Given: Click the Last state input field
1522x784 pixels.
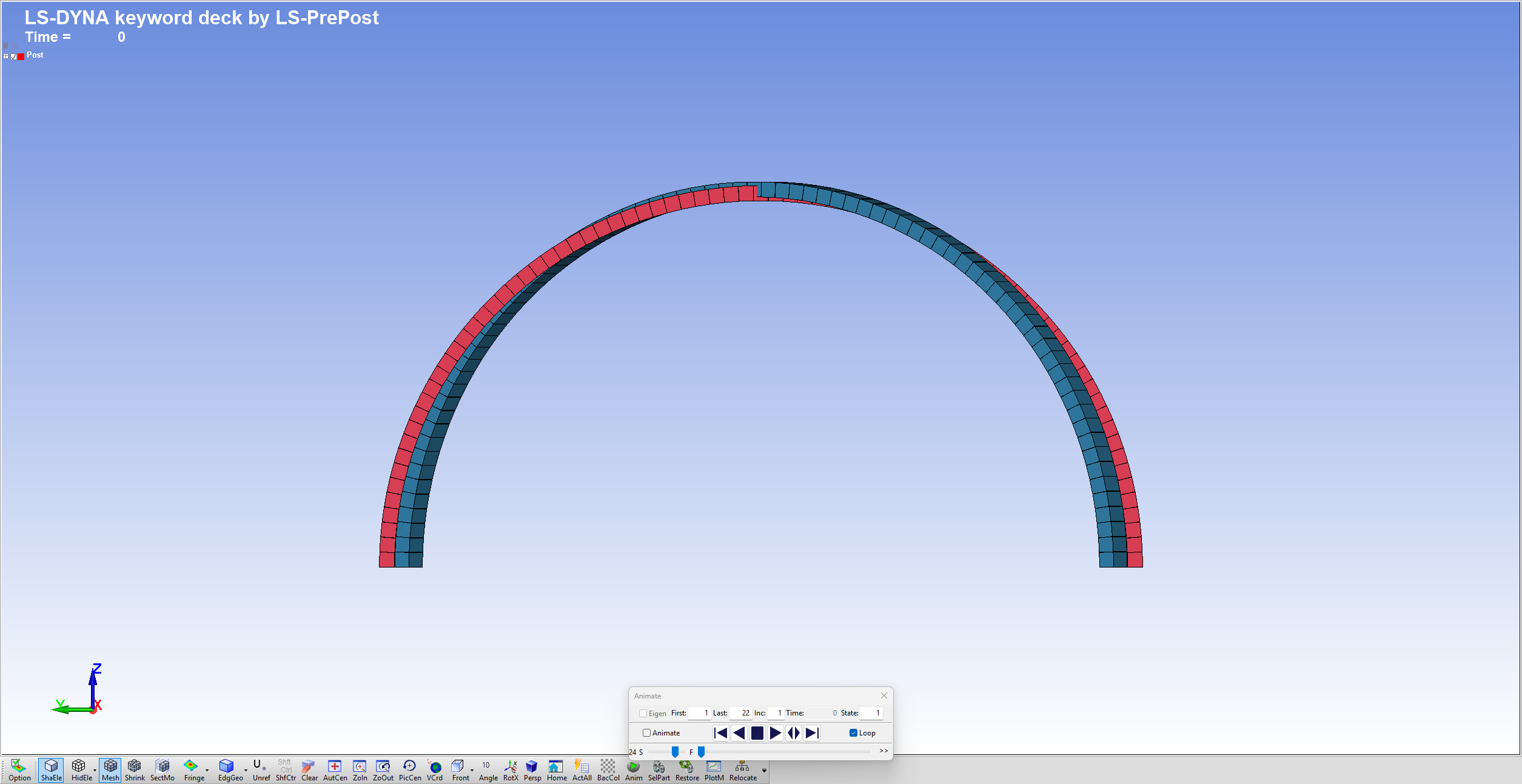Looking at the screenshot, I should coord(741,713).
